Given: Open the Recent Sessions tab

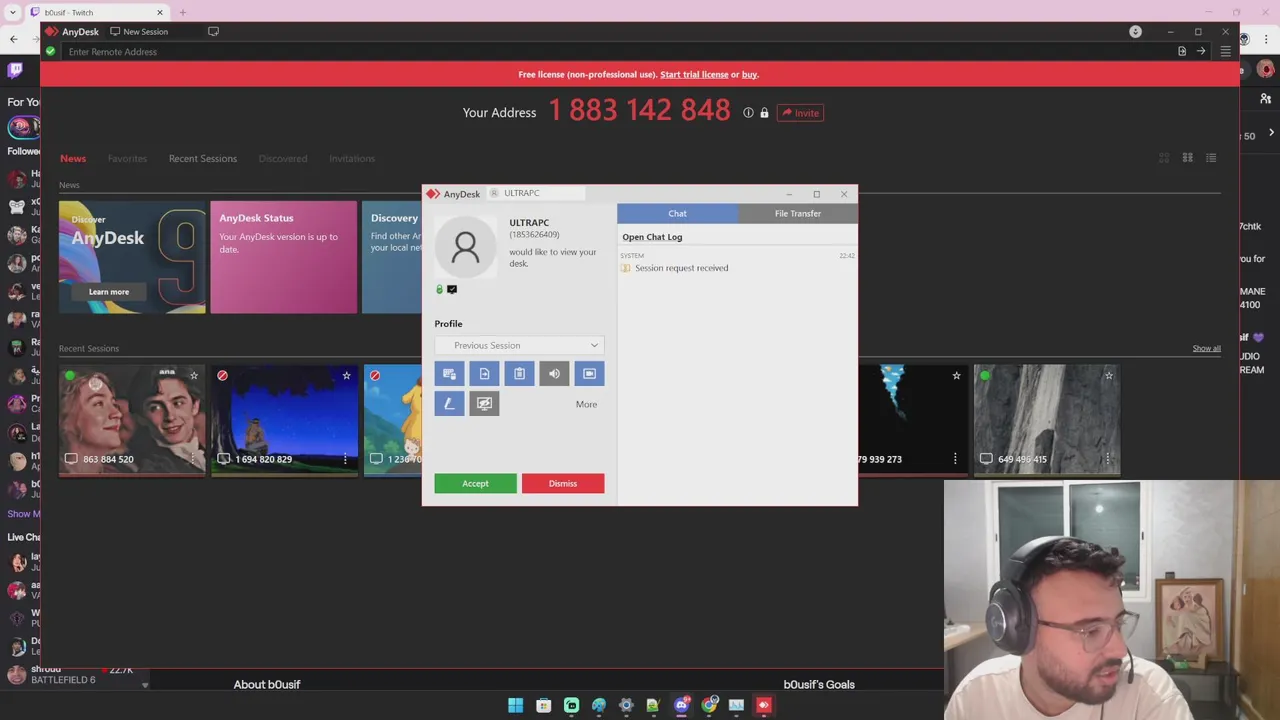Looking at the screenshot, I should (203, 158).
